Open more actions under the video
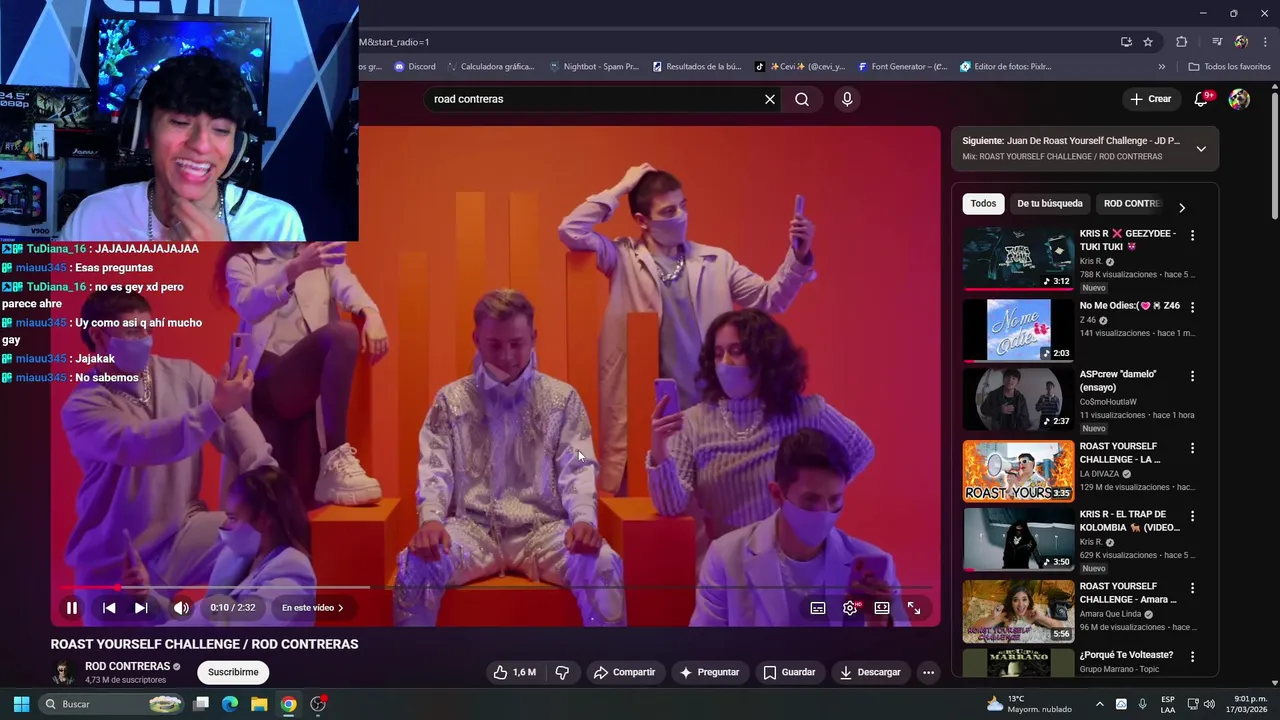1280x720 pixels. [x=928, y=672]
